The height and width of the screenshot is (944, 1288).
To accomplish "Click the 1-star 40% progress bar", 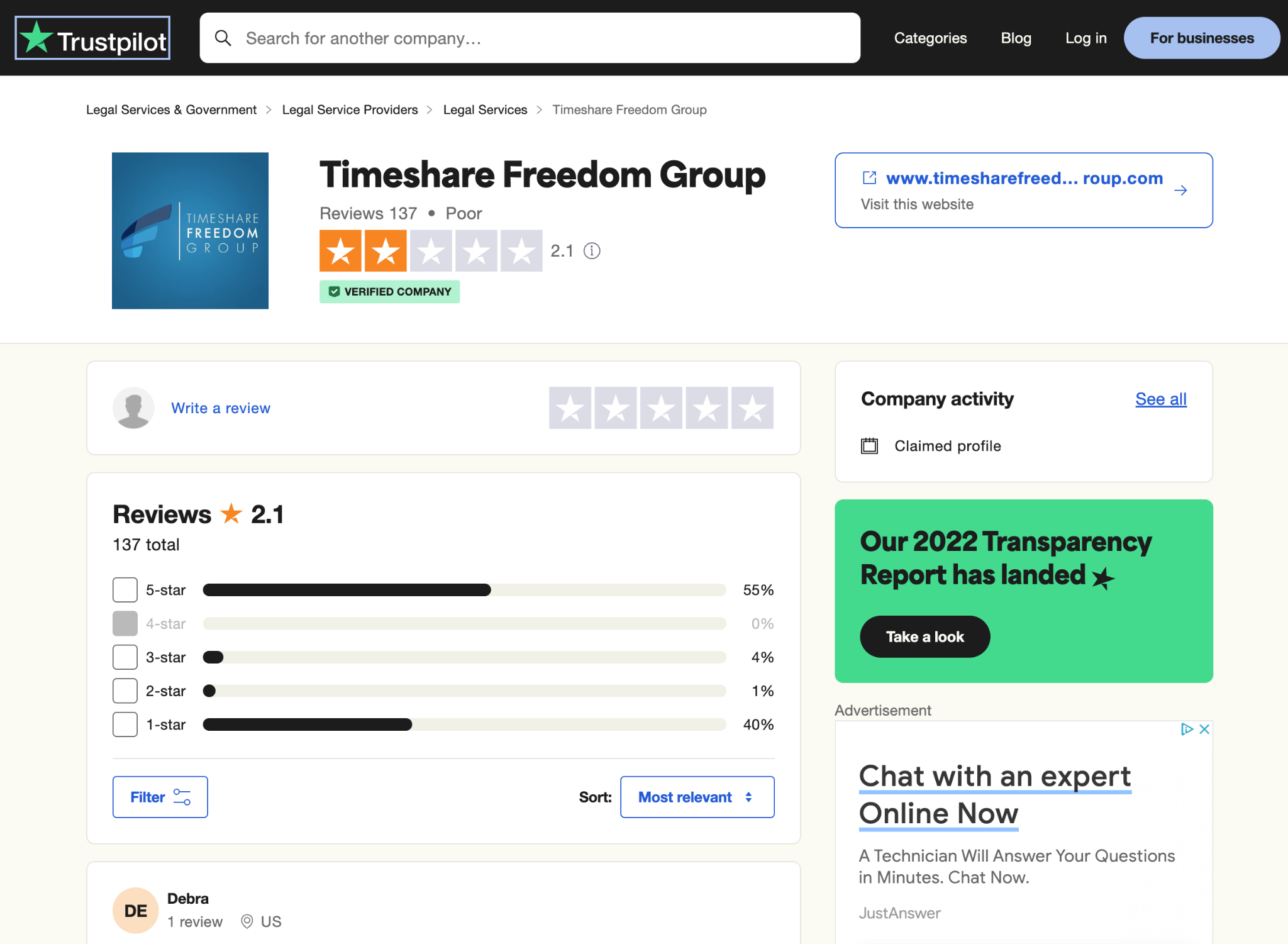I will [x=464, y=725].
